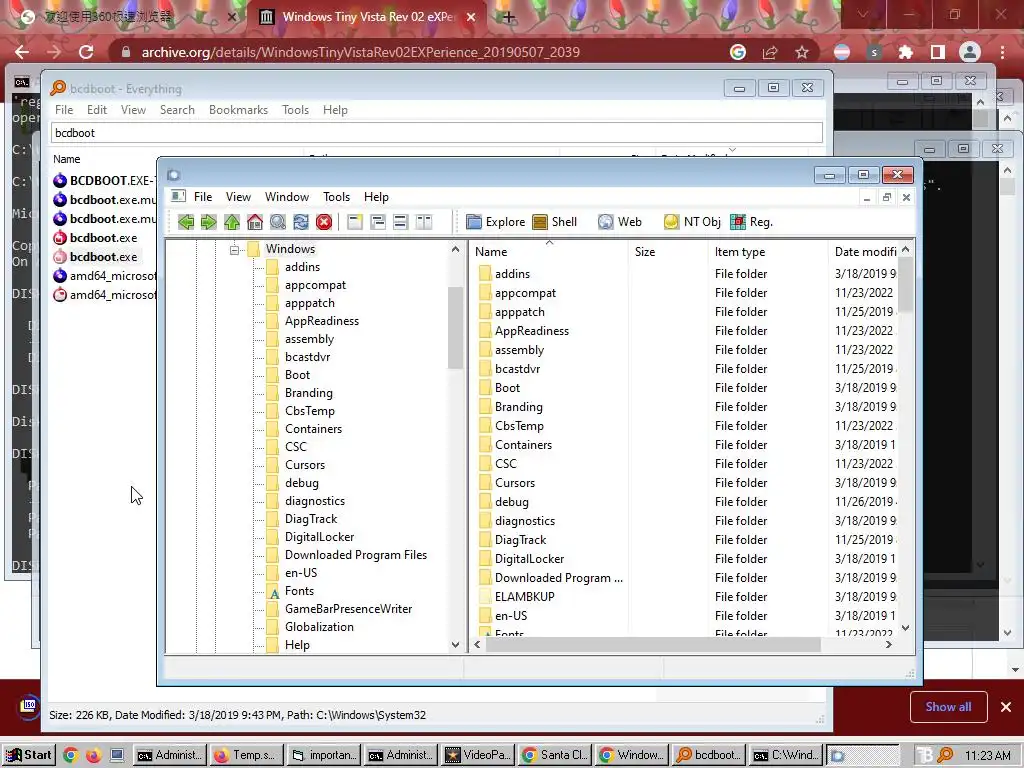Open Search menu in Everything window
1024x768 pixels.
click(178, 110)
